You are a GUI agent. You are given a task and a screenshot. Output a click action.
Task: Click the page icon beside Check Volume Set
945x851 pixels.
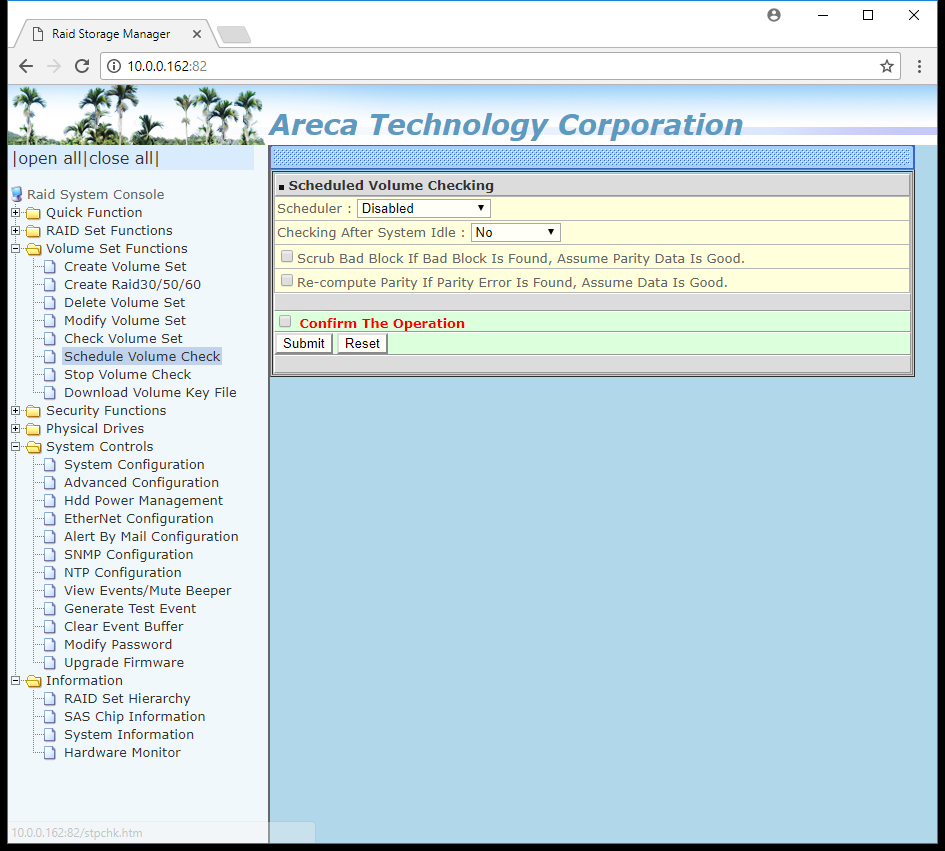[x=51, y=339]
